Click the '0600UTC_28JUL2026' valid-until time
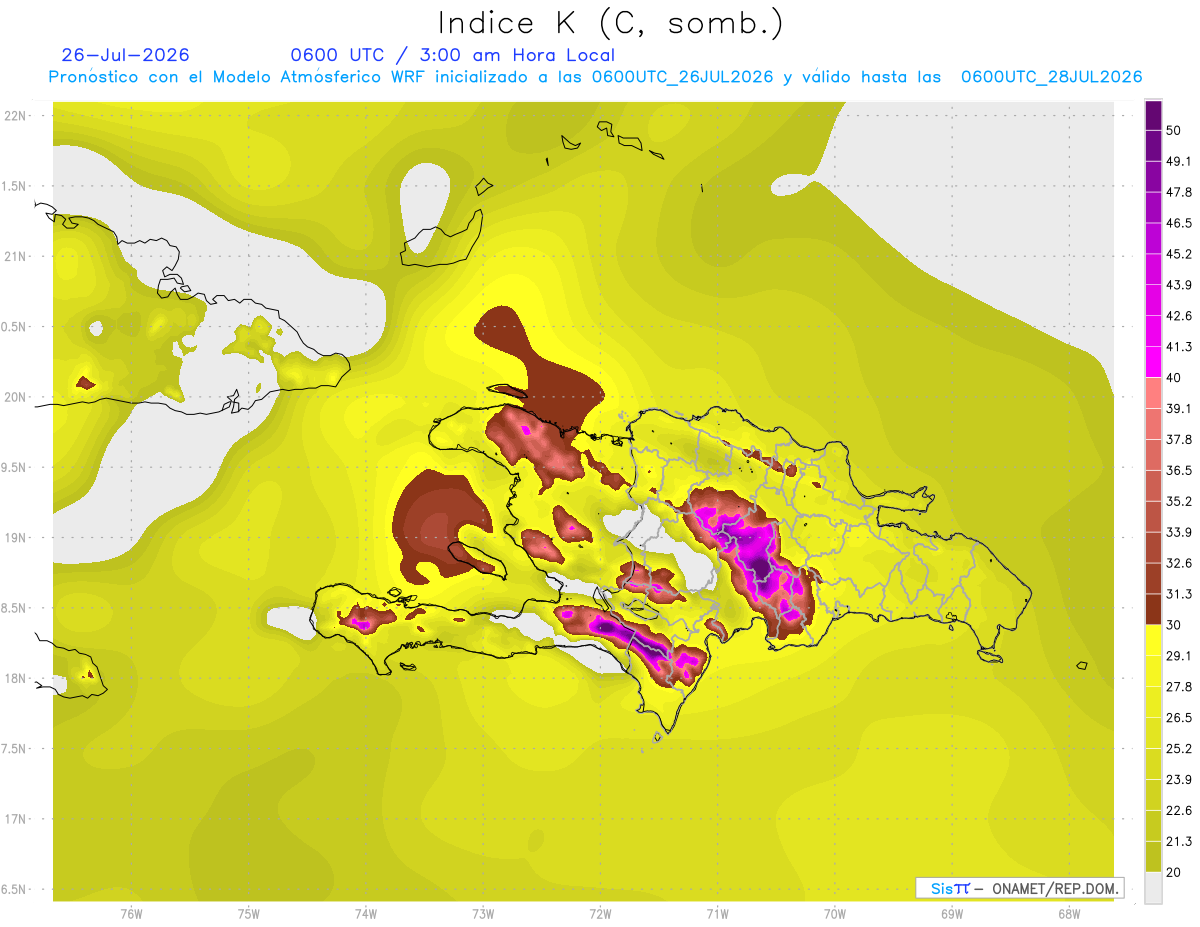Viewport: 1200px width, 927px height. click(1052, 77)
